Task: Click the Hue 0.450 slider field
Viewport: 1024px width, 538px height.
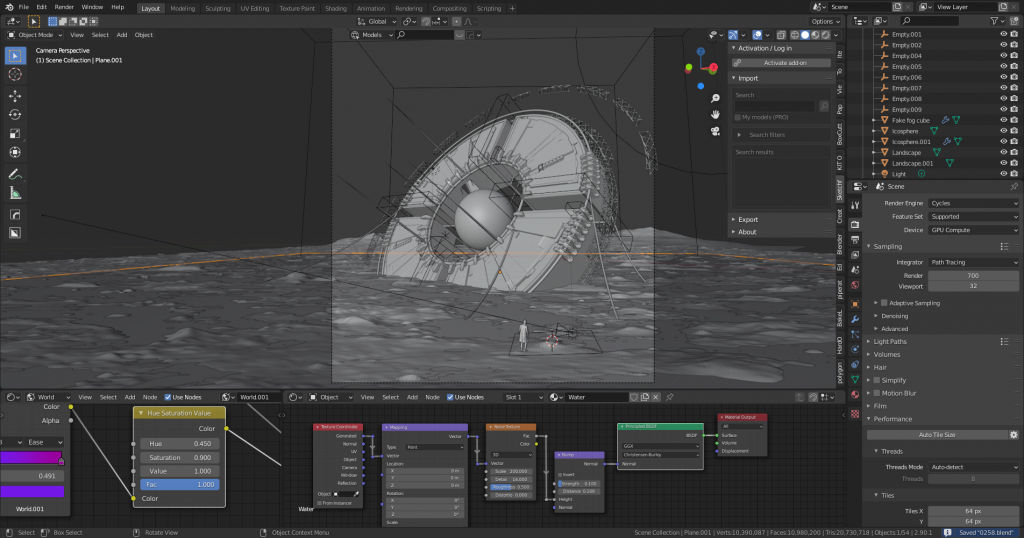Action: pyautogui.click(x=179, y=443)
